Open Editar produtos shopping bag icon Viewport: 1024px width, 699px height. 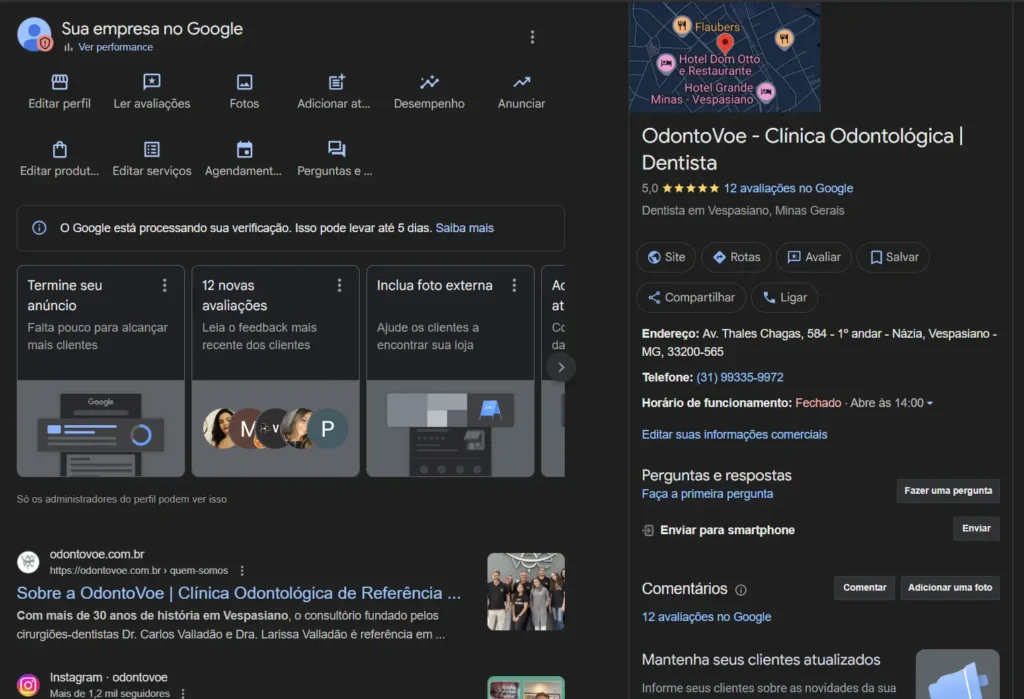click(59, 149)
